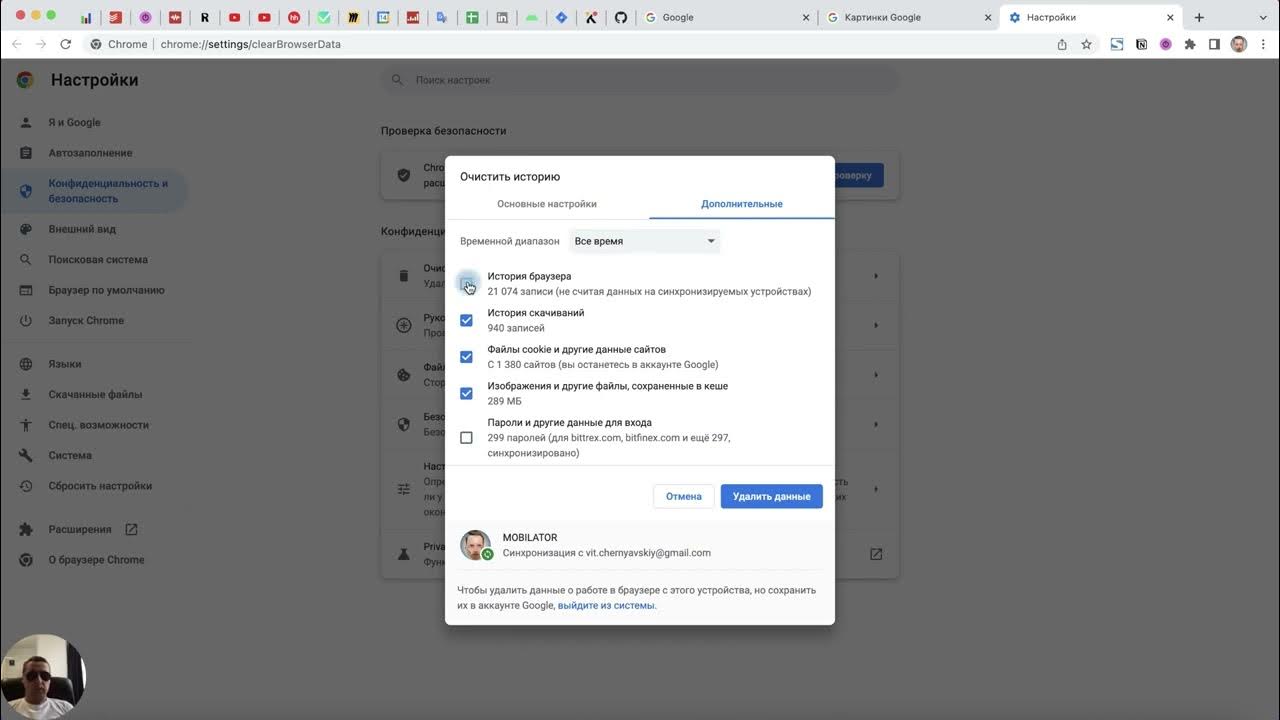Open the Notion extension icon
This screenshot has height=720, width=1280.
(x=1141, y=44)
